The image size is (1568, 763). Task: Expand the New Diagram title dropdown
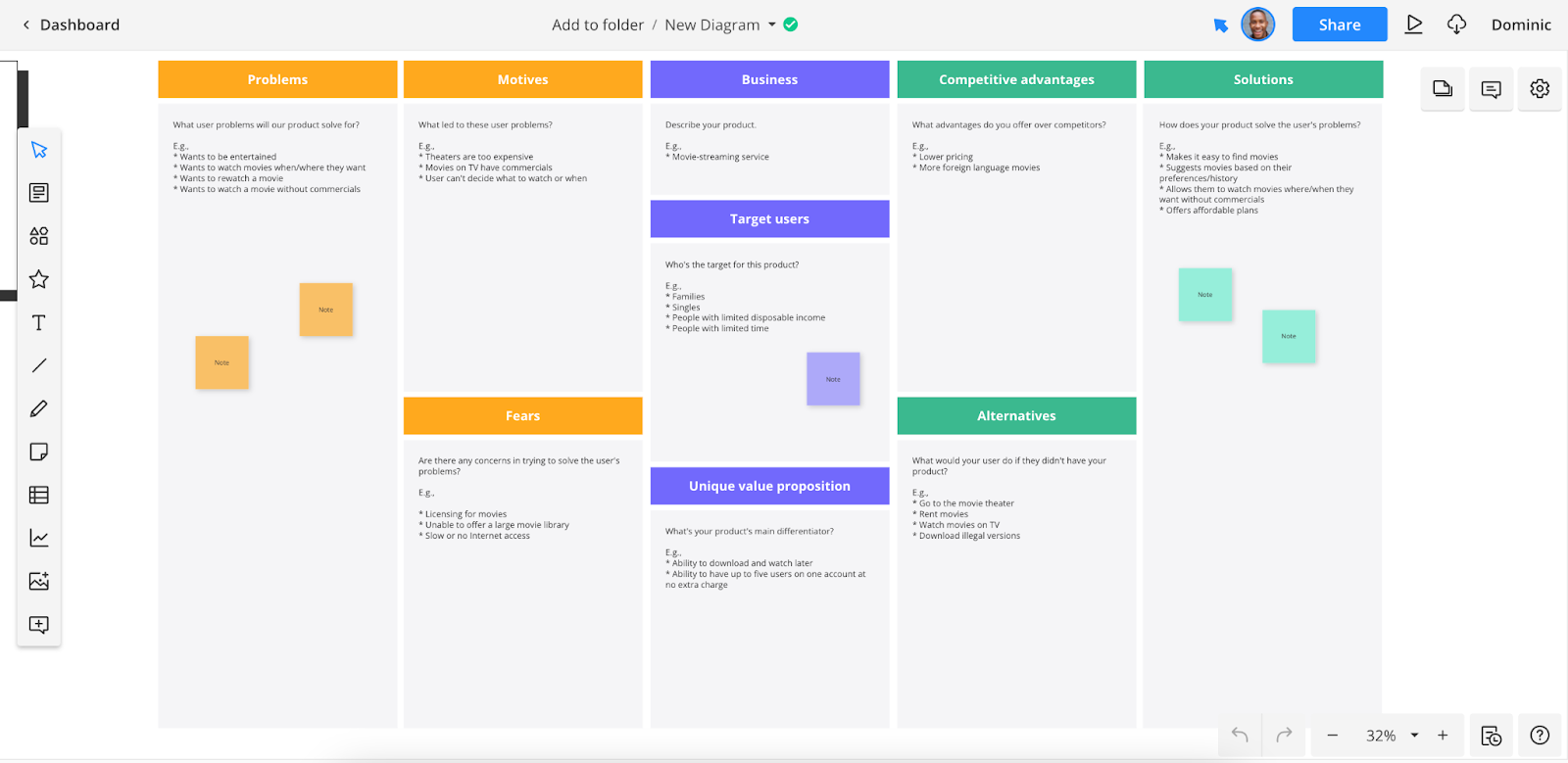772,24
